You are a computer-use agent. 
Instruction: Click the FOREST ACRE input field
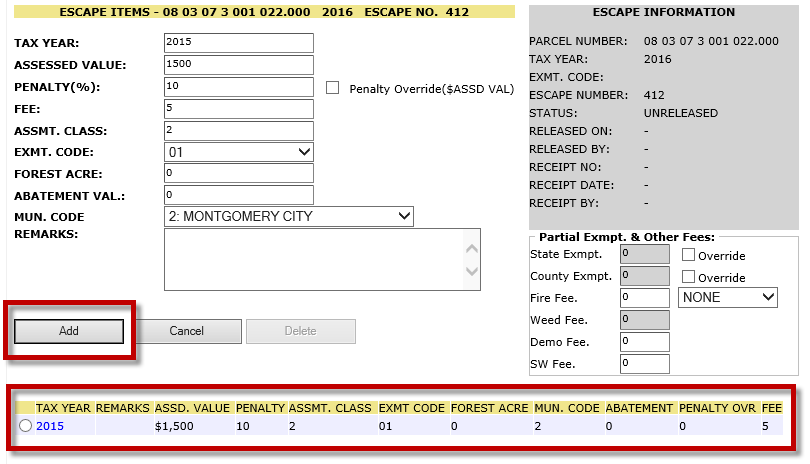239,173
